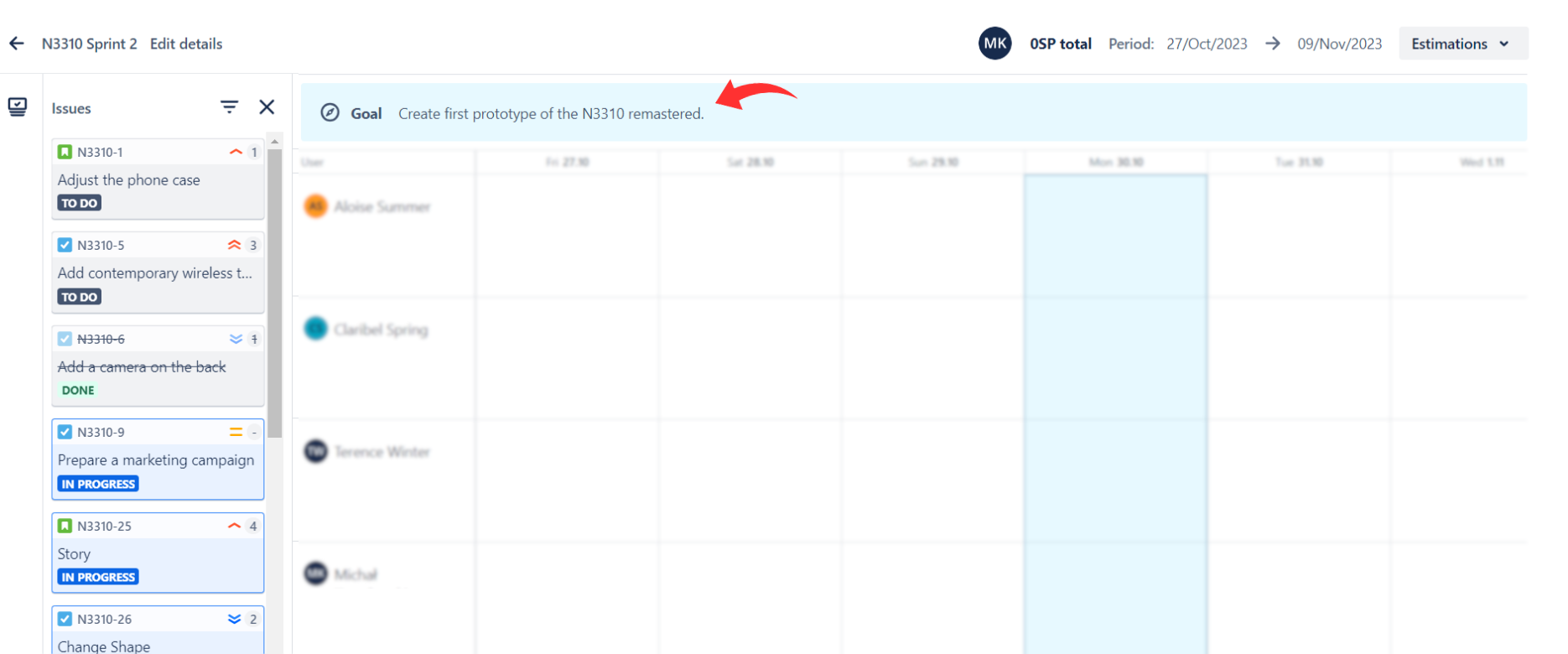Click story points badge 3 on N3310-5
Viewport: 1568px width, 654px height.
253,245
